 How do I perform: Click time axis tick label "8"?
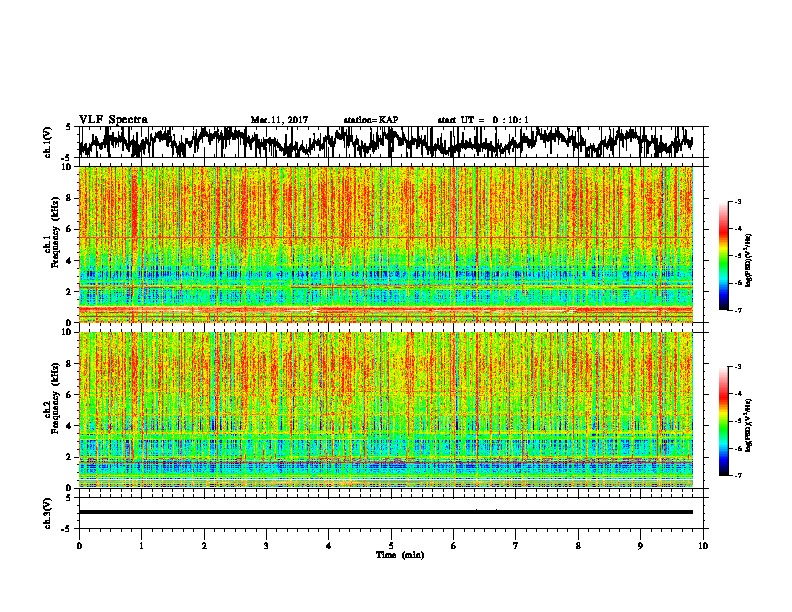(x=578, y=546)
